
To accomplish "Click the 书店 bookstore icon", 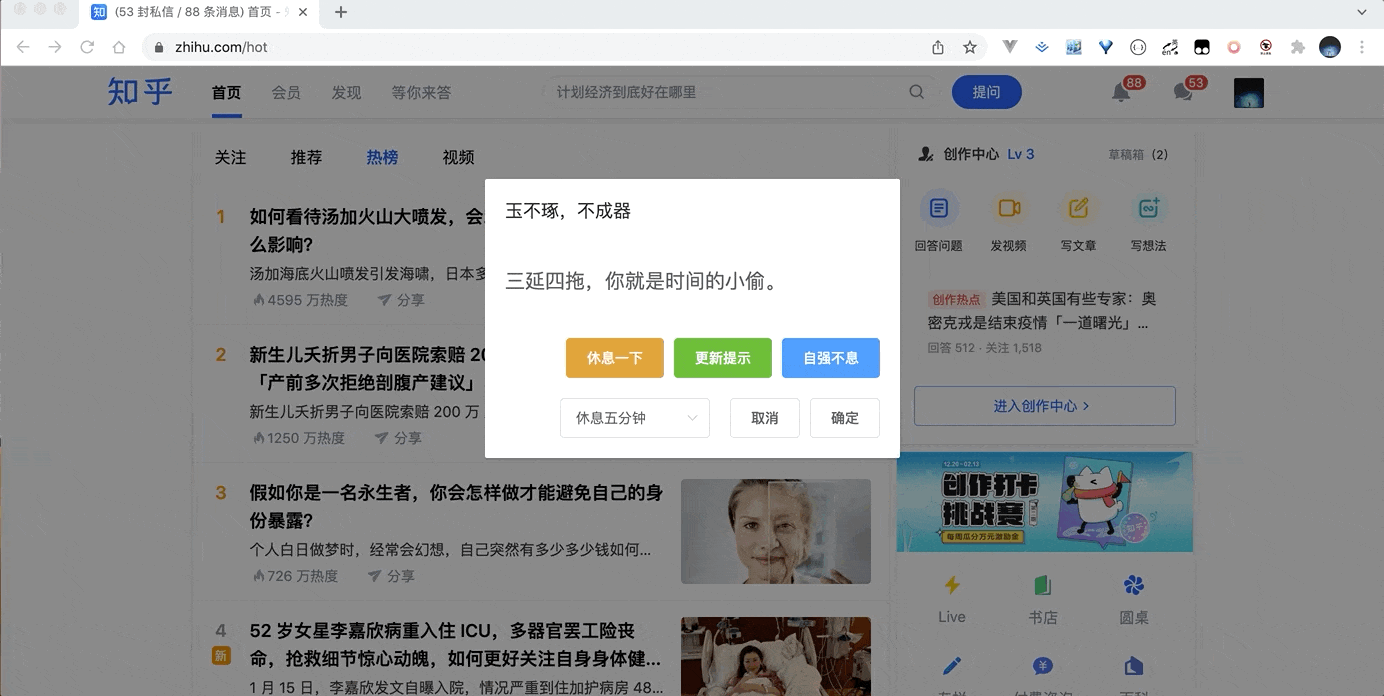I will coord(1043,585).
